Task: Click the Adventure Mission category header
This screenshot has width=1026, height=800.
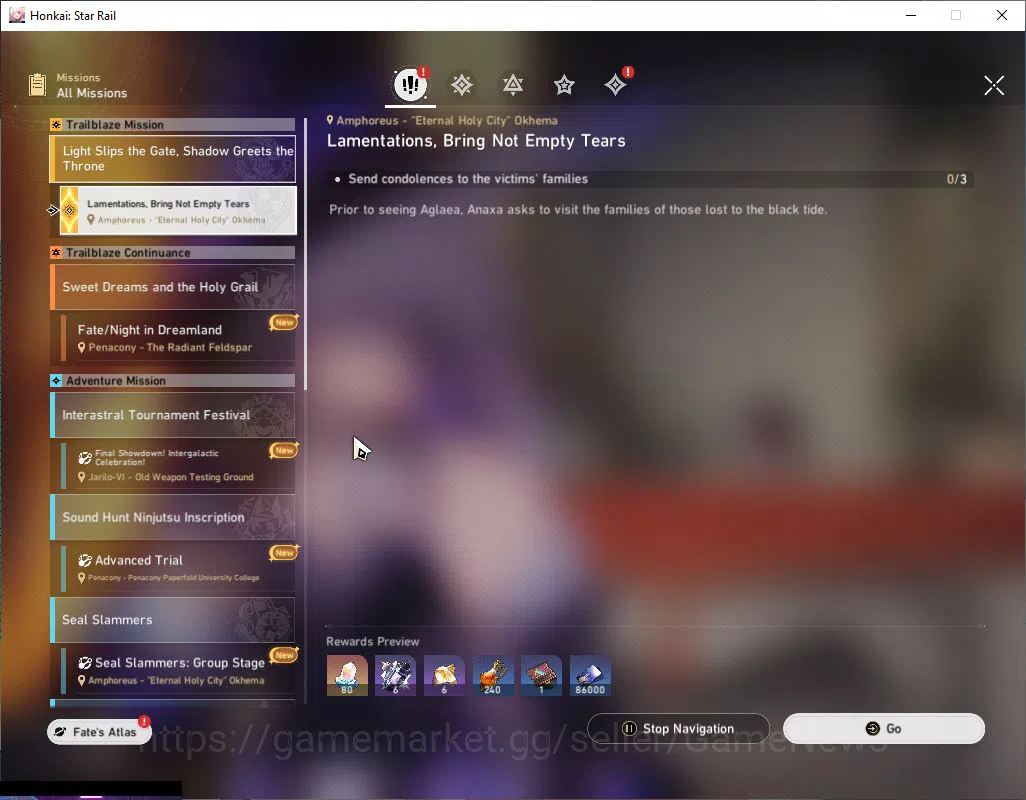Action: coord(173,381)
